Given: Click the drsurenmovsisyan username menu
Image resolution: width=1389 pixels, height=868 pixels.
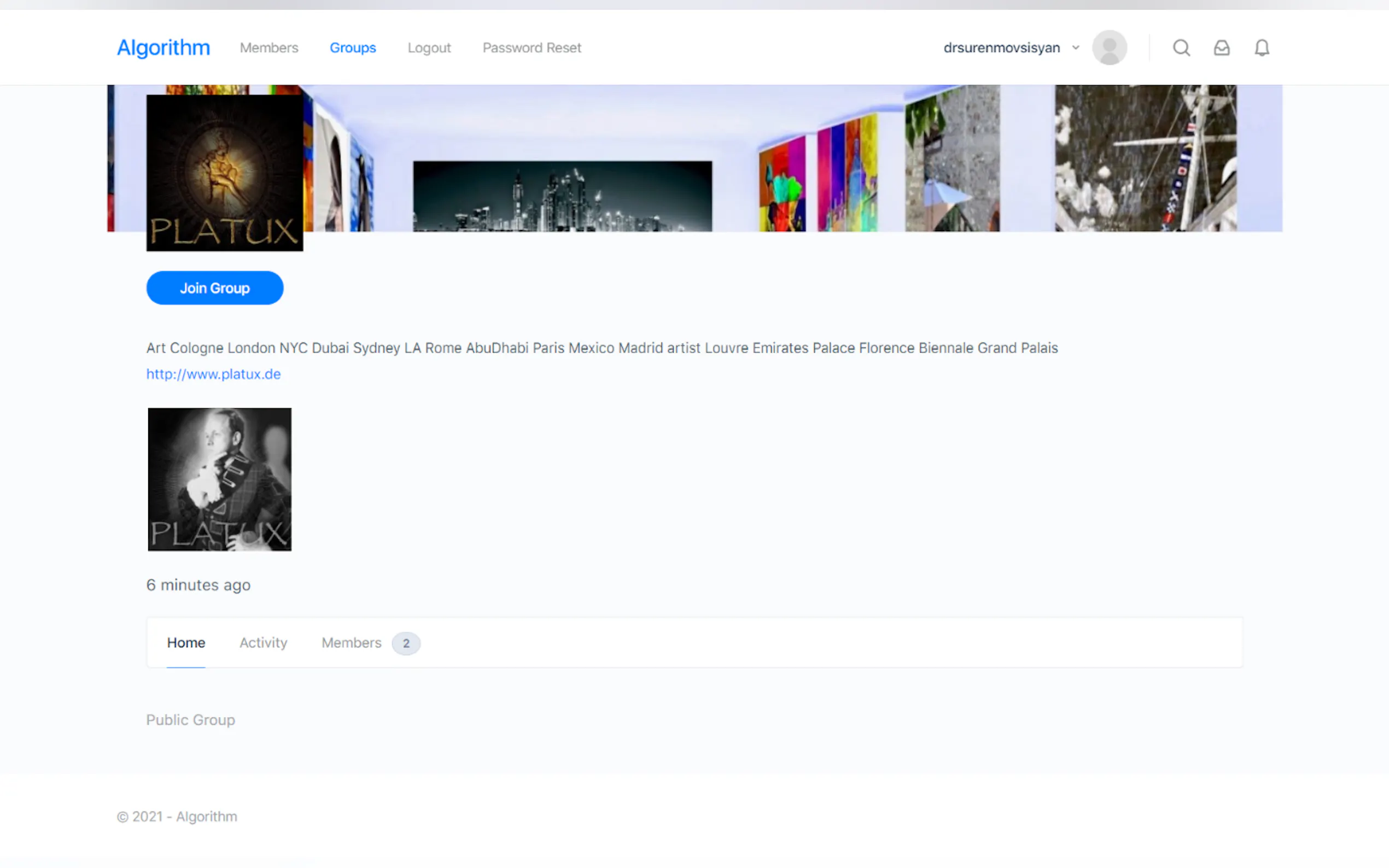Looking at the screenshot, I should tap(1001, 48).
